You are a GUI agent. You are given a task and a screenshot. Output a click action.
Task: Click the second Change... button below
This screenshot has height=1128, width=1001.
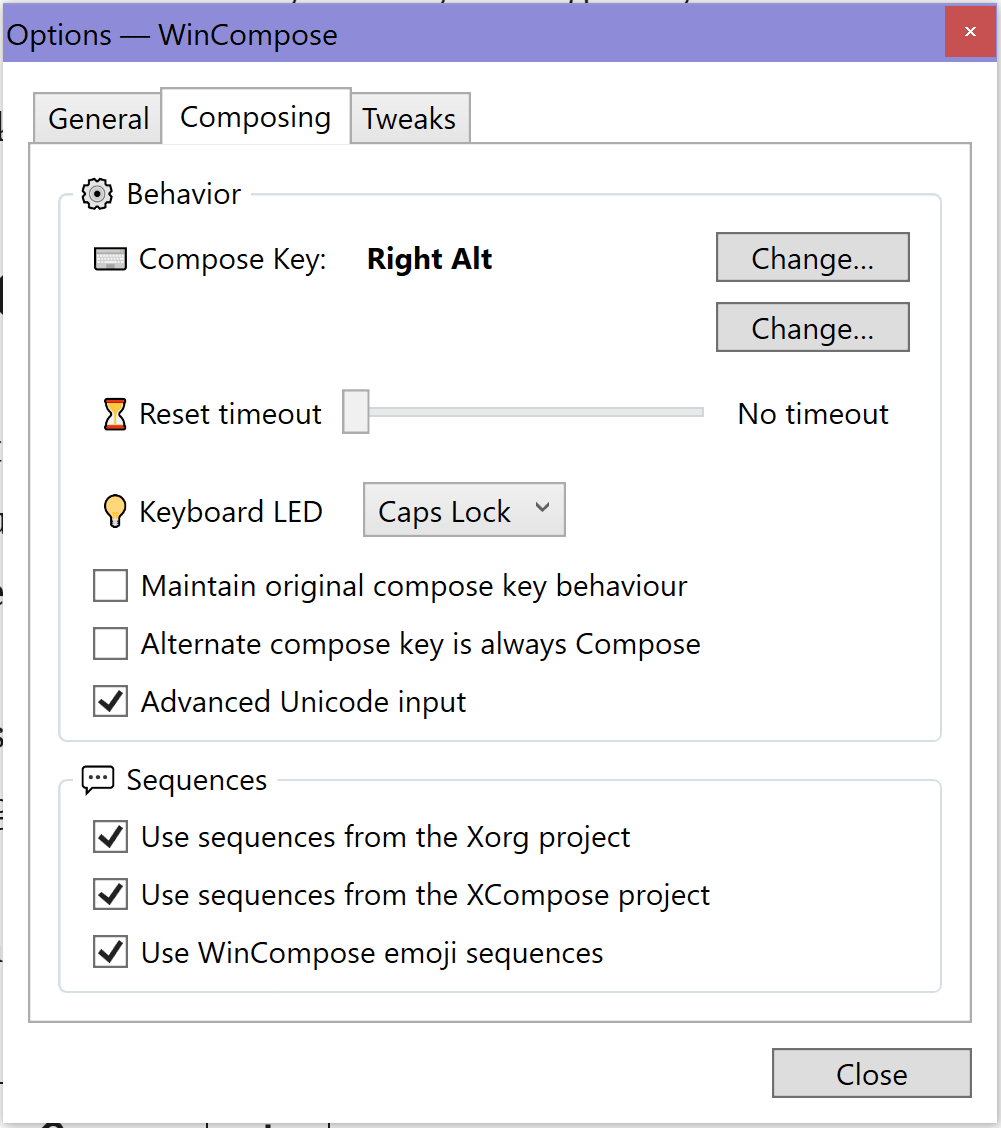pyautogui.click(x=812, y=328)
